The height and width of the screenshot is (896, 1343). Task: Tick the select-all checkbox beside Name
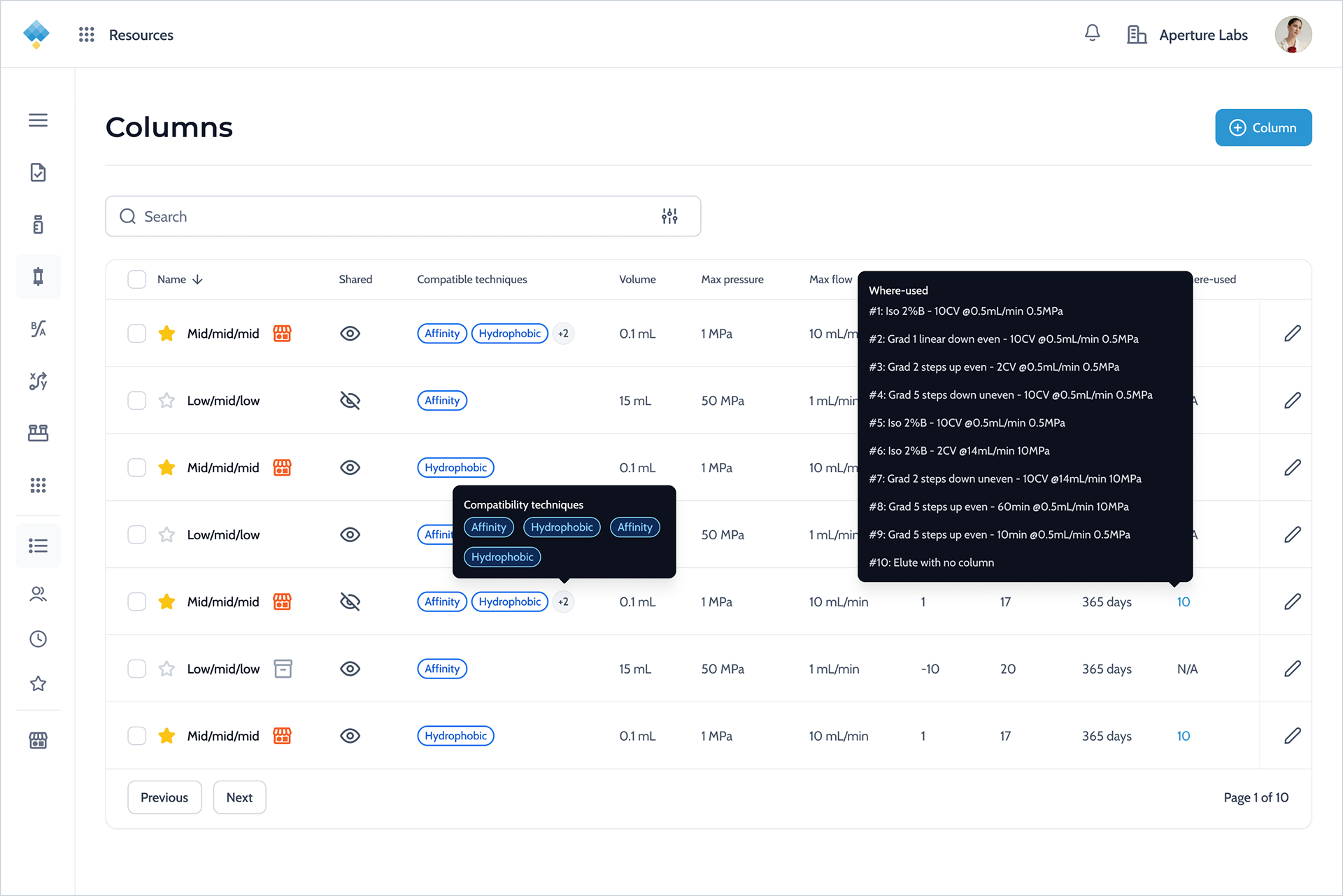(x=137, y=279)
